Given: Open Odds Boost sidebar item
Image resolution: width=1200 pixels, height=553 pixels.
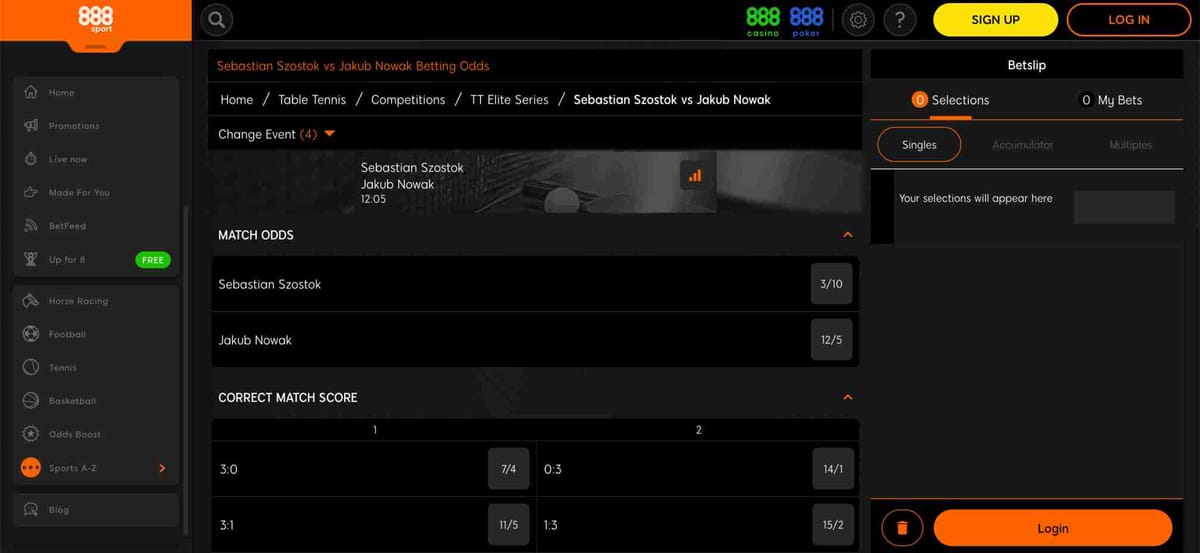Looking at the screenshot, I should click(96, 434).
